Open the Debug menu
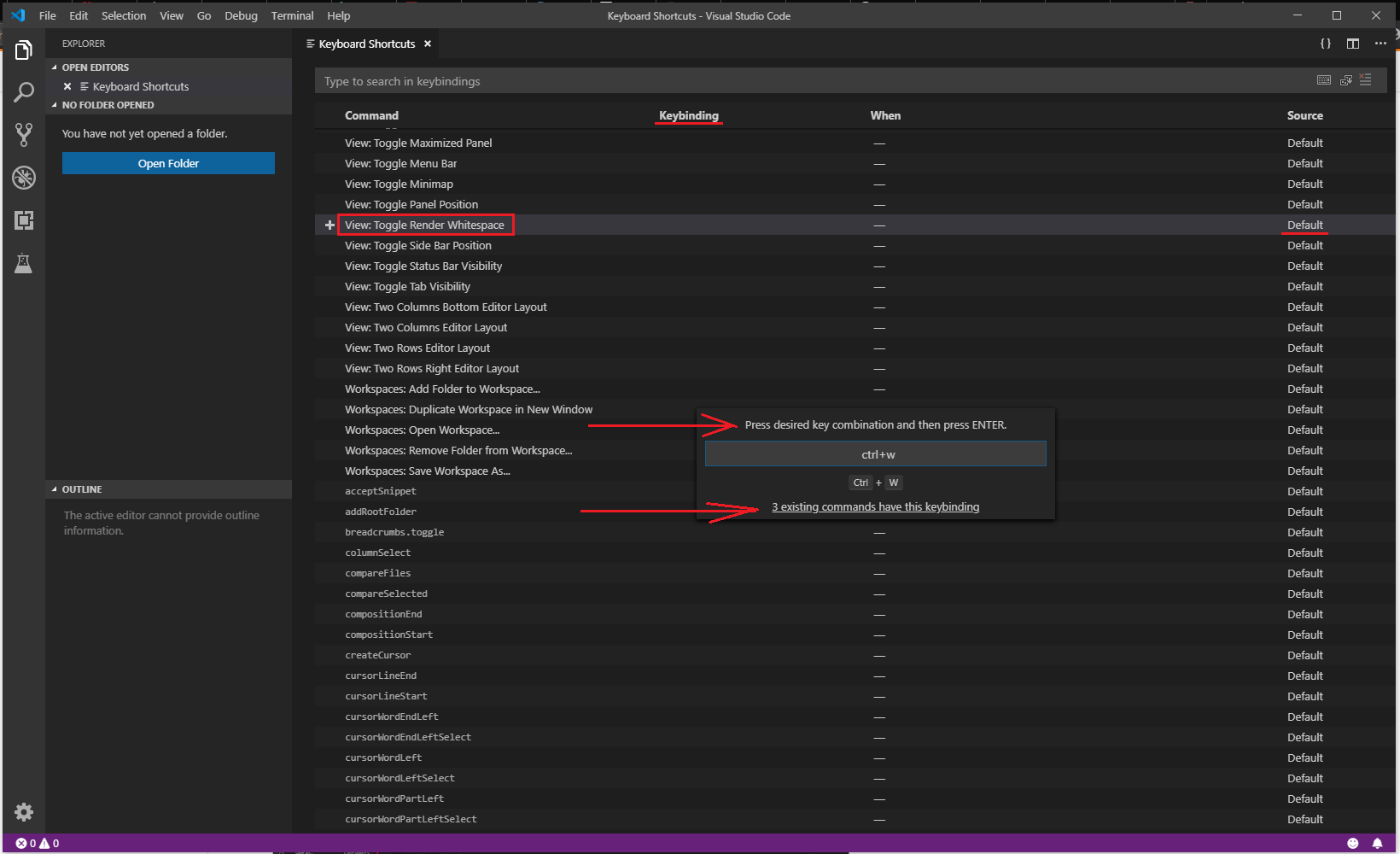The width and height of the screenshot is (1400, 854). tap(241, 15)
